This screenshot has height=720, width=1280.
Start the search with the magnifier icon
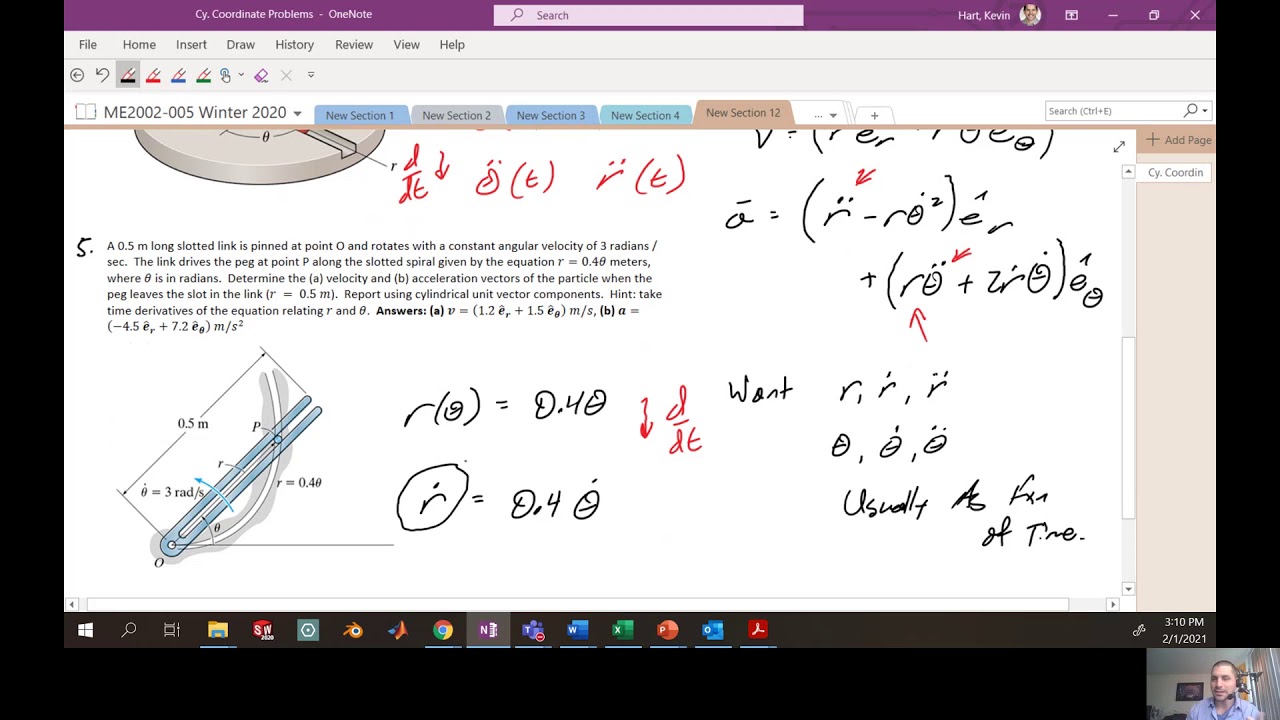(1190, 111)
